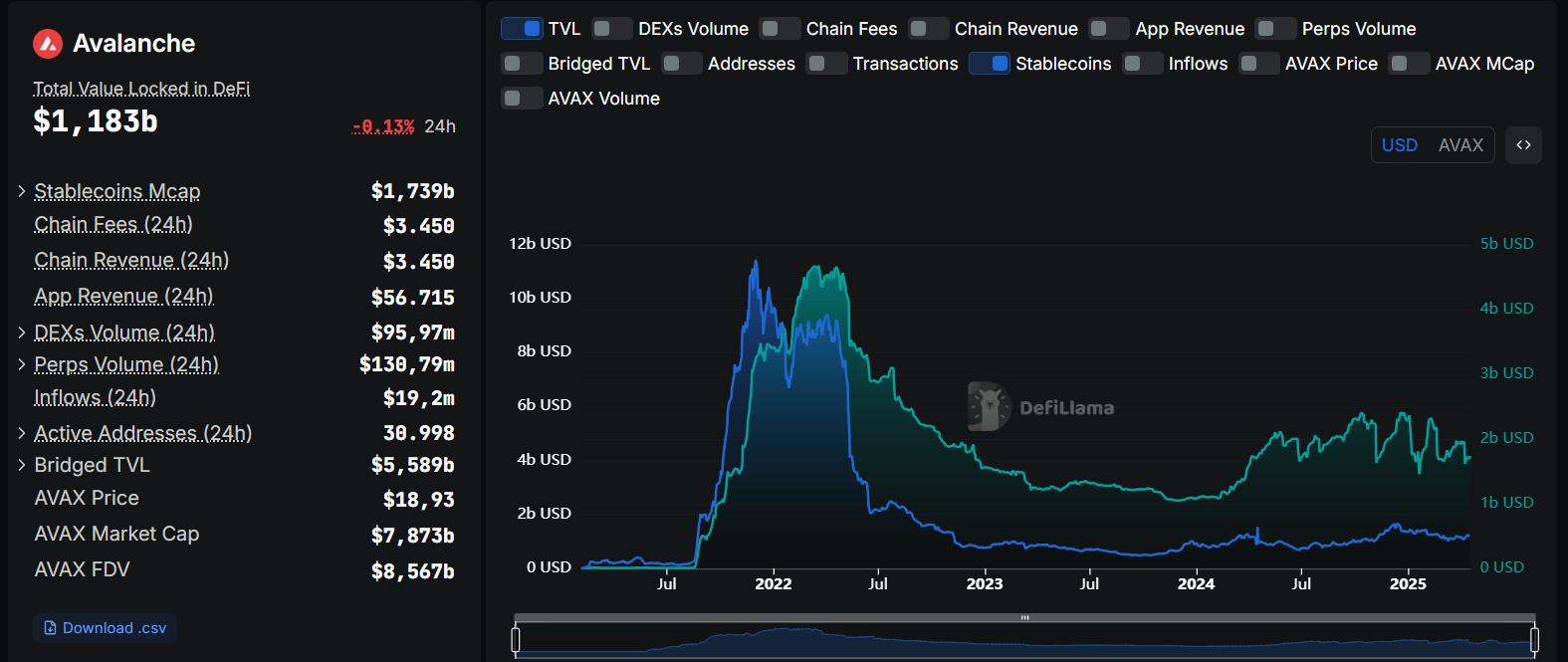
Task: Expand the Bridged TVL breakdown
Action: (22, 465)
